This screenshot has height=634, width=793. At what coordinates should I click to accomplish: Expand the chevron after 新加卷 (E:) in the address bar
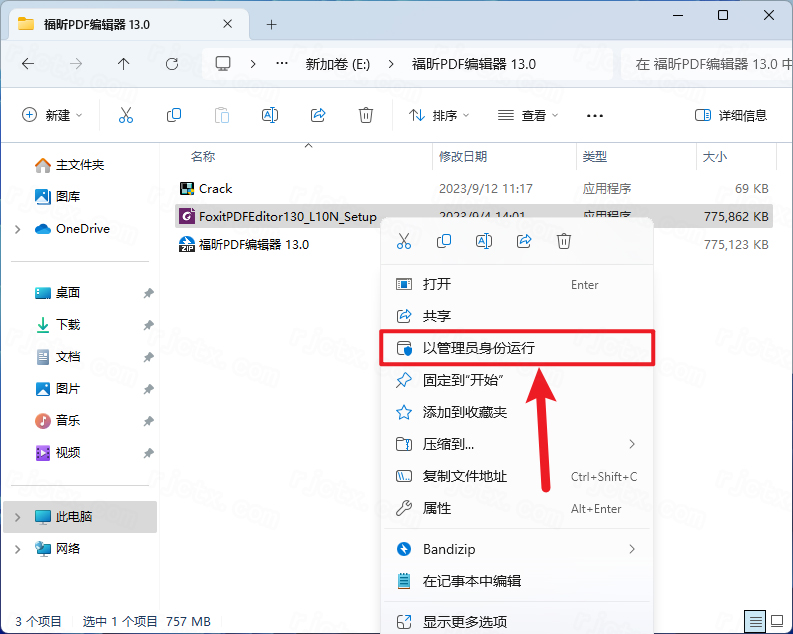391,64
